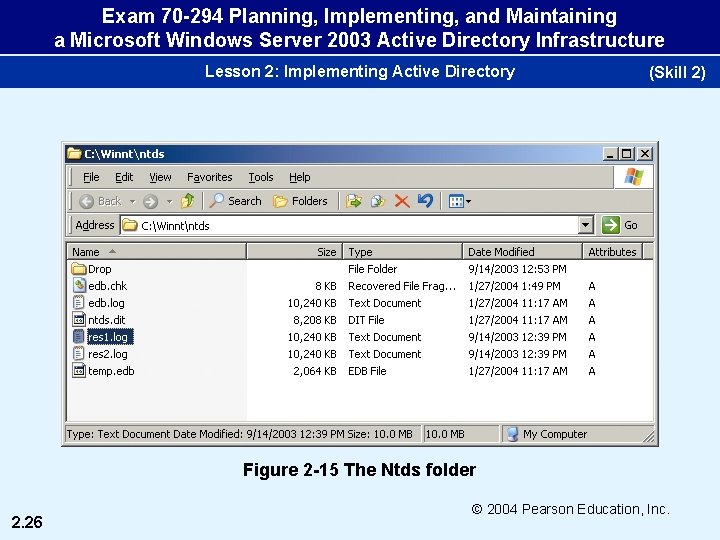Open the Favorites menu
Viewport: 720px width, 540px height.
coord(209,177)
